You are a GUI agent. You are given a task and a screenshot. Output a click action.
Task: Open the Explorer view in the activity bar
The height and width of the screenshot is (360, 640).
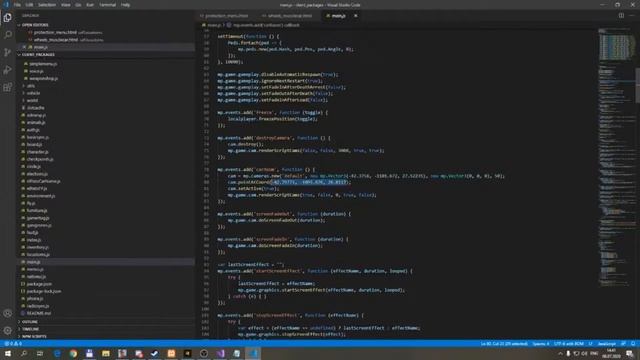[7, 18]
